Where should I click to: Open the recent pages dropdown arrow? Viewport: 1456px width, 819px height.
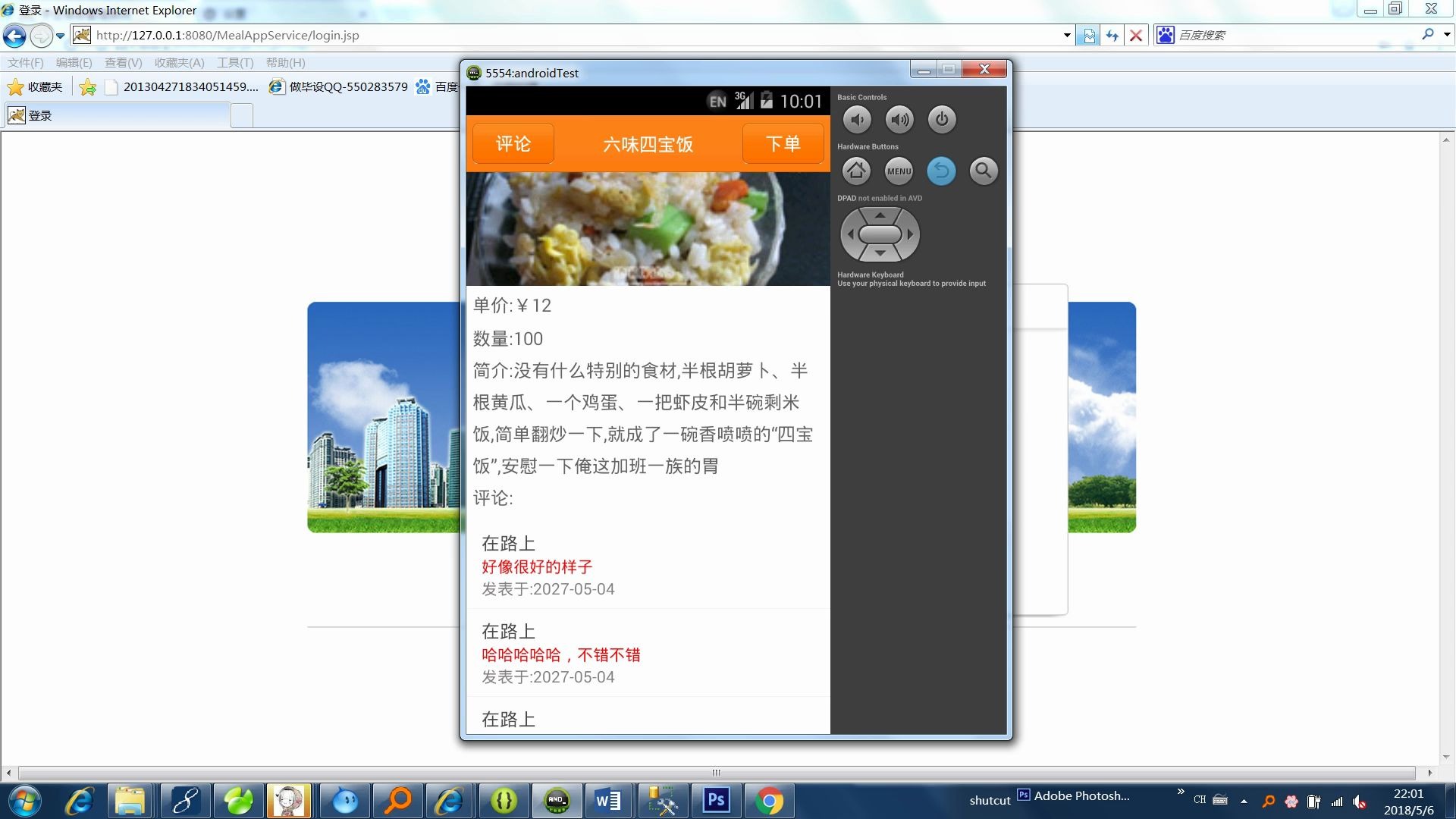pos(61,36)
